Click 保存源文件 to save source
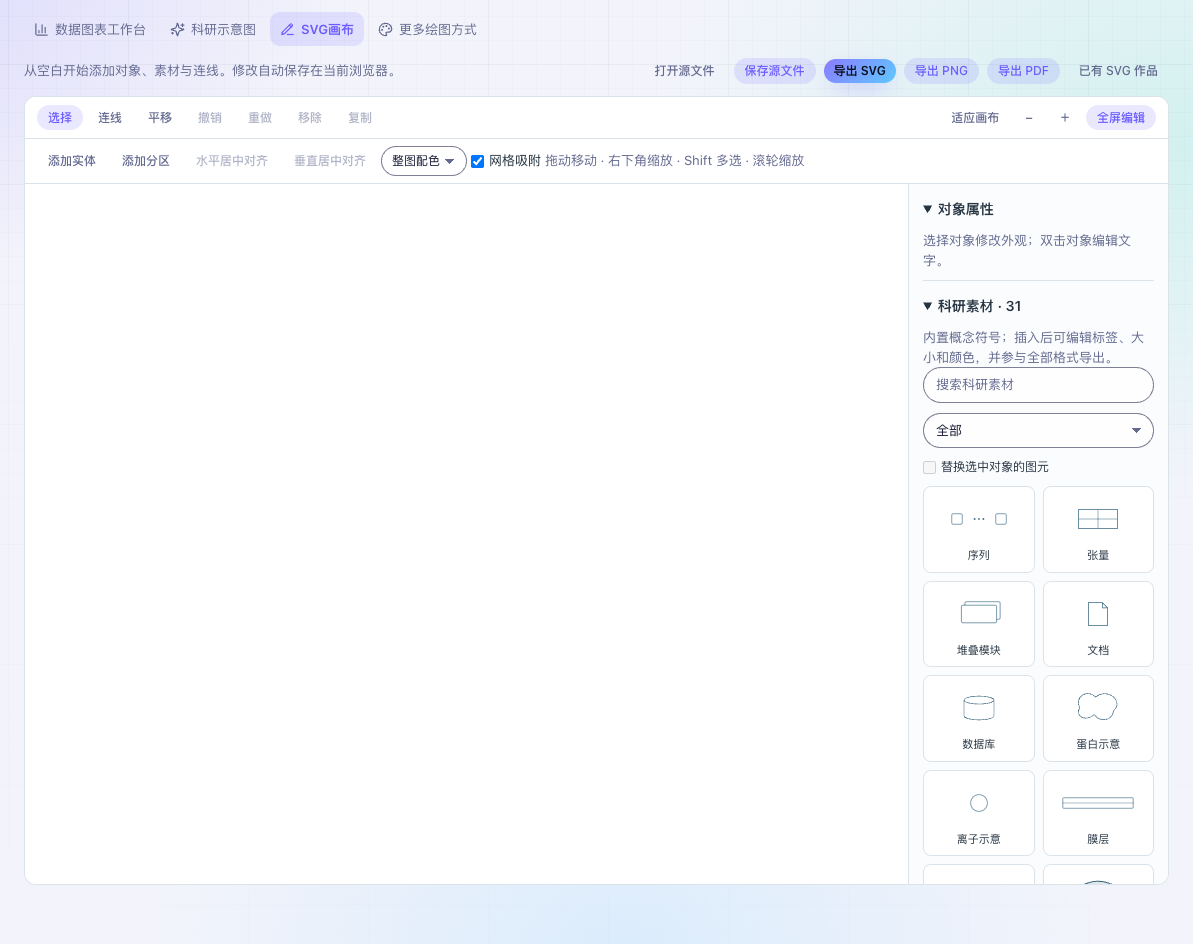Viewport: 1193px width, 944px height. [775, 71]
